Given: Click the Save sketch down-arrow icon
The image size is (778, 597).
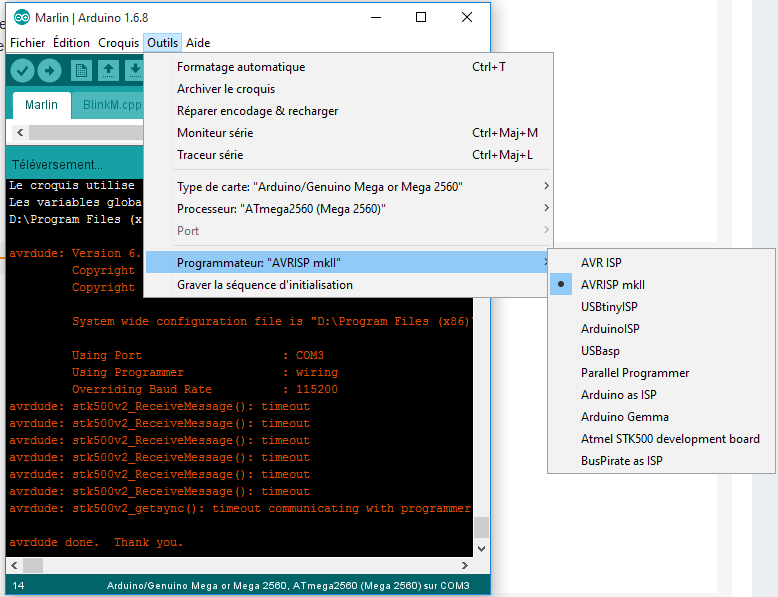Looking at the screenshot, I should tap(134, 71).
